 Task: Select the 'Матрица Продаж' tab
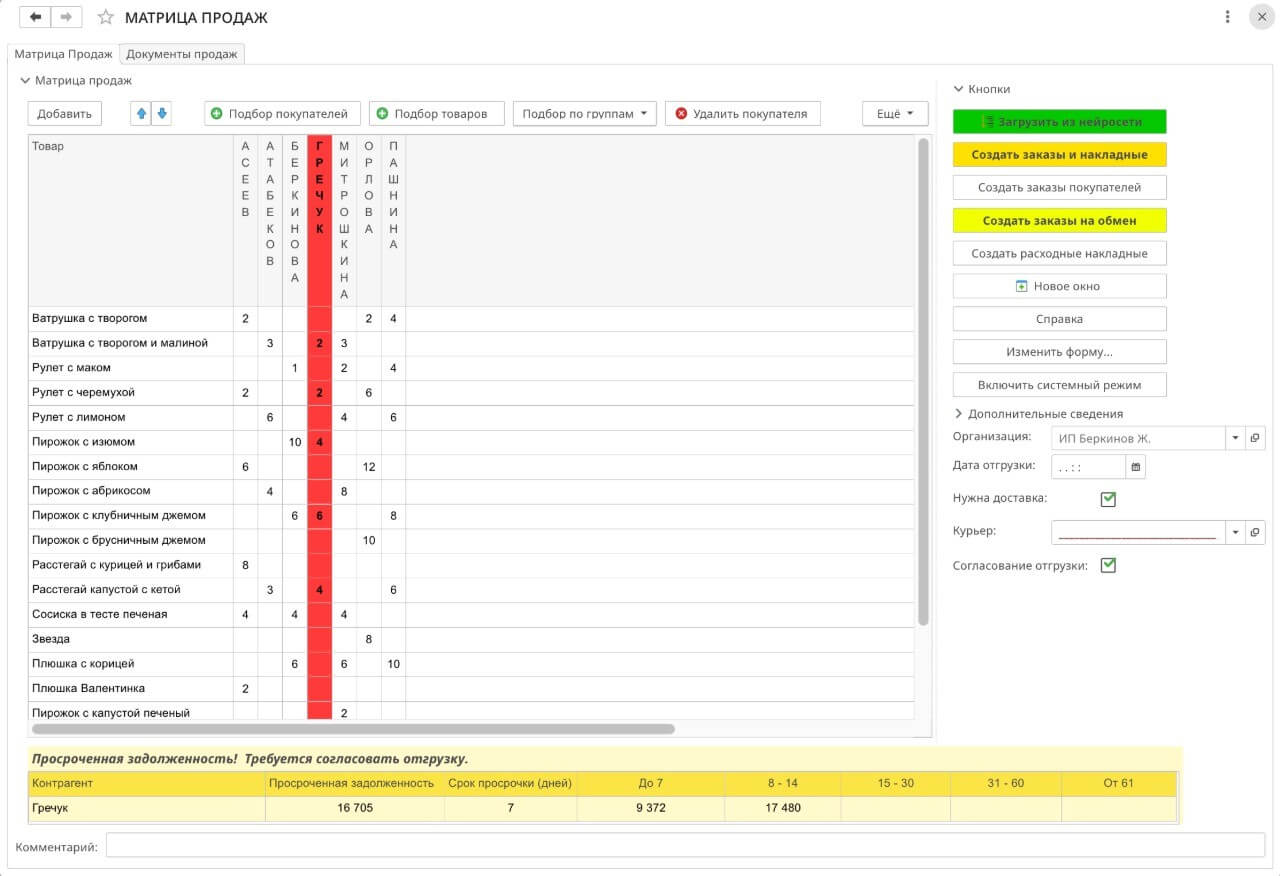coord(63,54)
